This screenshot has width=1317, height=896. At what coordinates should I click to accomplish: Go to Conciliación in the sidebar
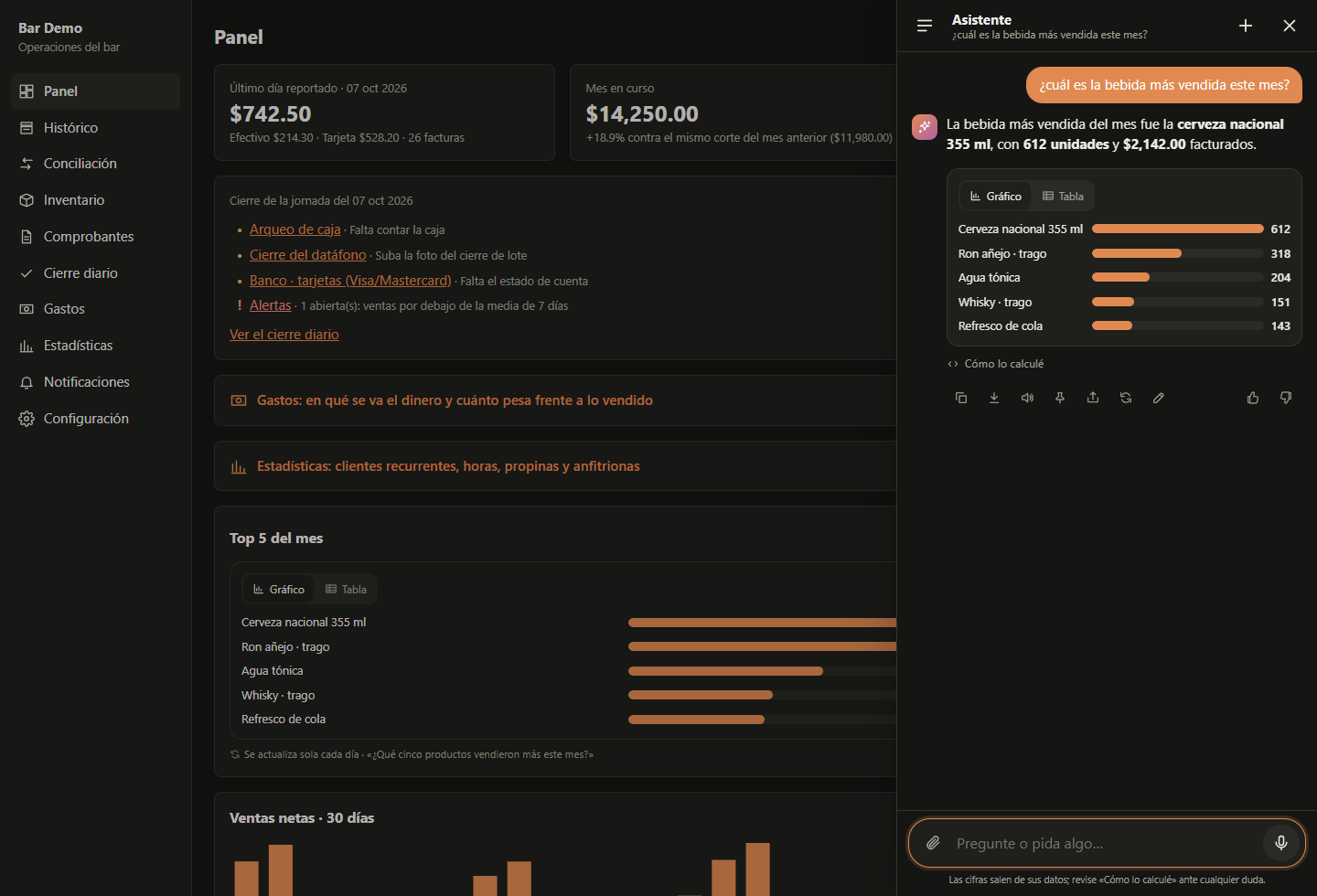click(x=95, y=164)
